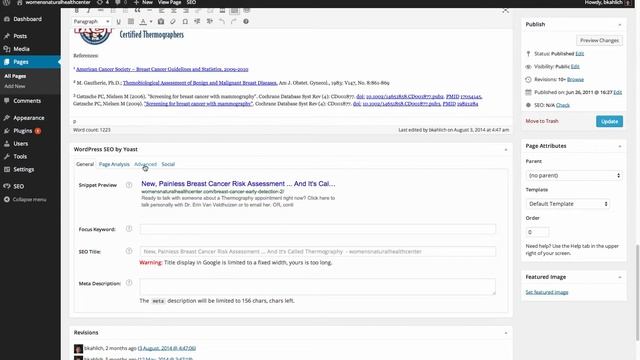
Task: Click the Order number field
Action: click(537, 232)
